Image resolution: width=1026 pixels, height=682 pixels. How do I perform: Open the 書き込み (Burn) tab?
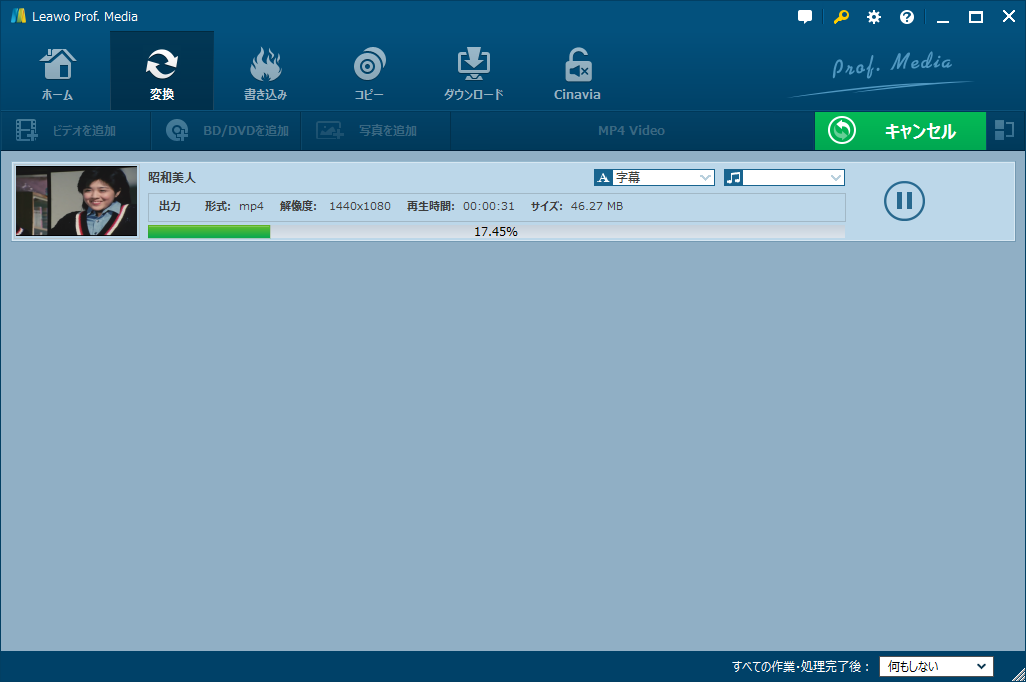click(x=266, y=72)
